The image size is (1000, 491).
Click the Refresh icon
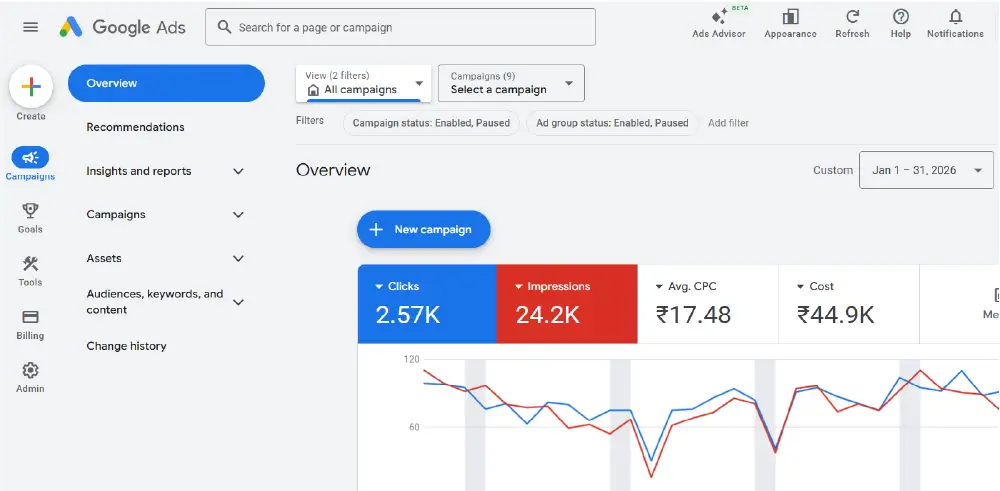tap(852, 17)
